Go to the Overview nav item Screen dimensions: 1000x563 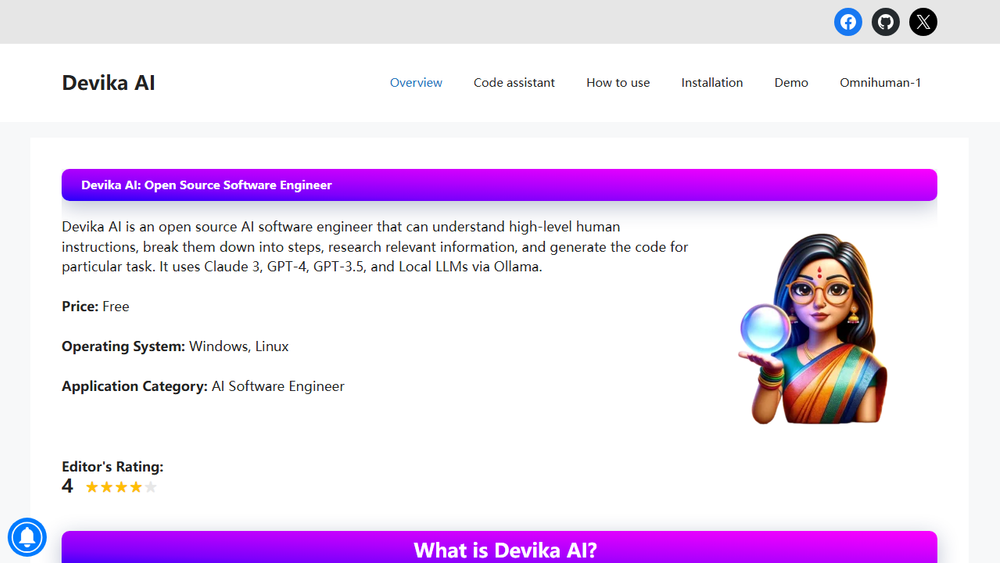[x=416, y=83]
